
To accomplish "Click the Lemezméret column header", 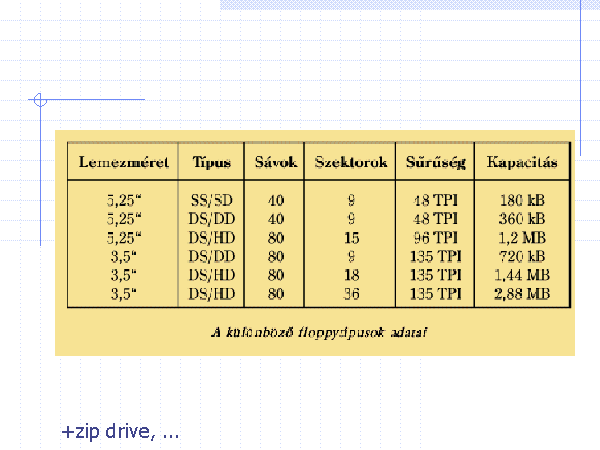I will click(x=123, y=162).
